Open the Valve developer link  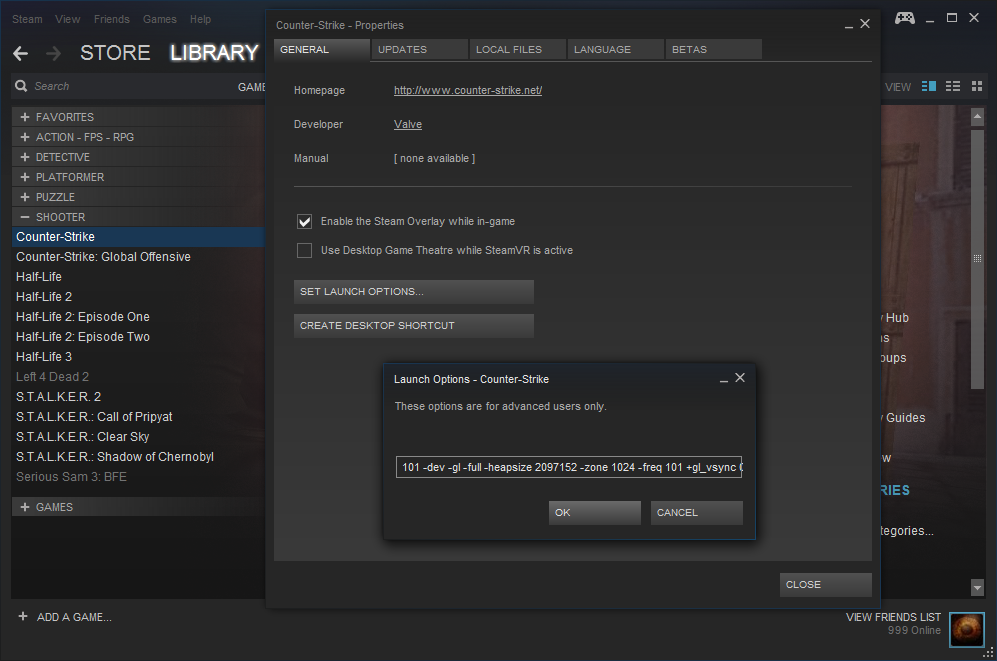(408, 125)
